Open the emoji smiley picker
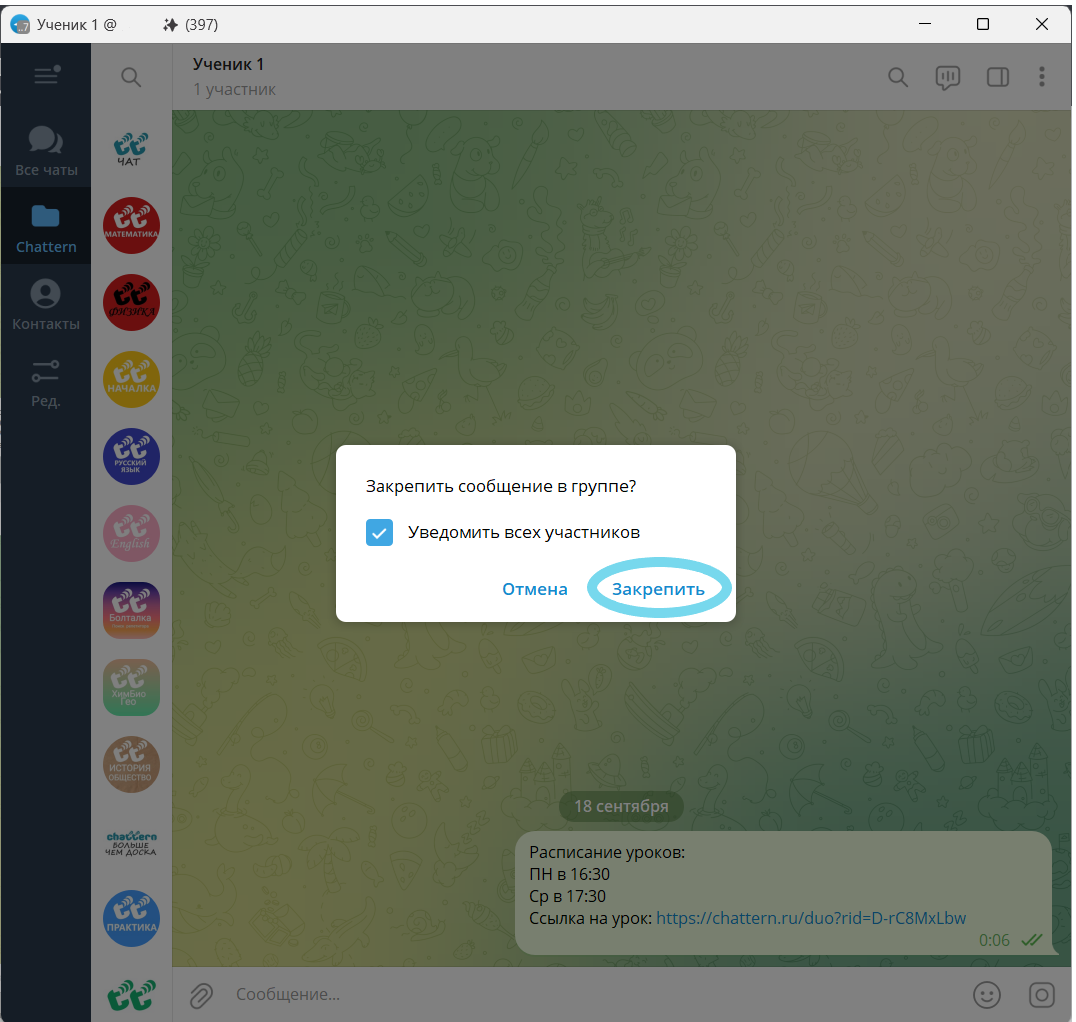Image resolution: width=1076 pixels, height=1022 pixels. 987,994
